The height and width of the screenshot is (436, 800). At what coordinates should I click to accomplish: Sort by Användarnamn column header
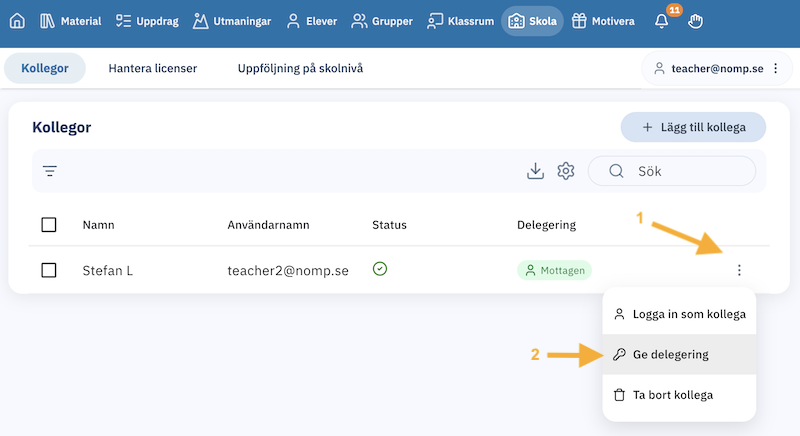[x=268, y=225]
